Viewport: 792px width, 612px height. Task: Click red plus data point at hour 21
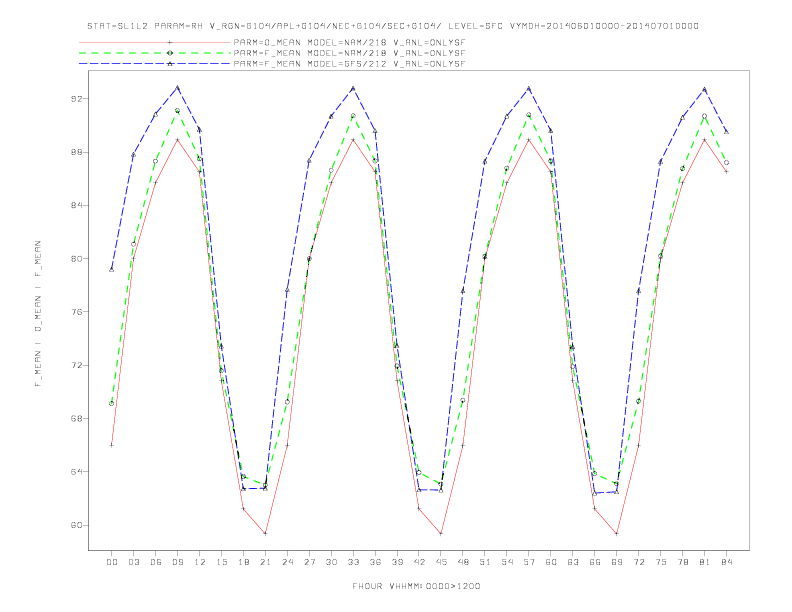(x=265, y=533)
